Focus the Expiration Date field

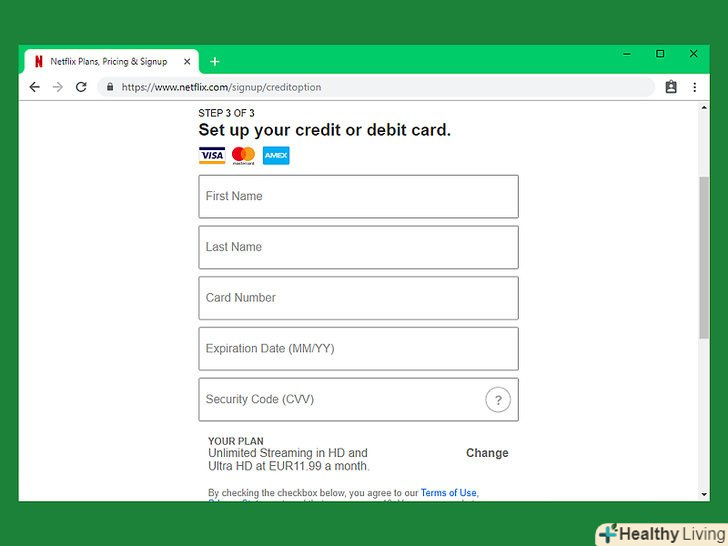358,349
